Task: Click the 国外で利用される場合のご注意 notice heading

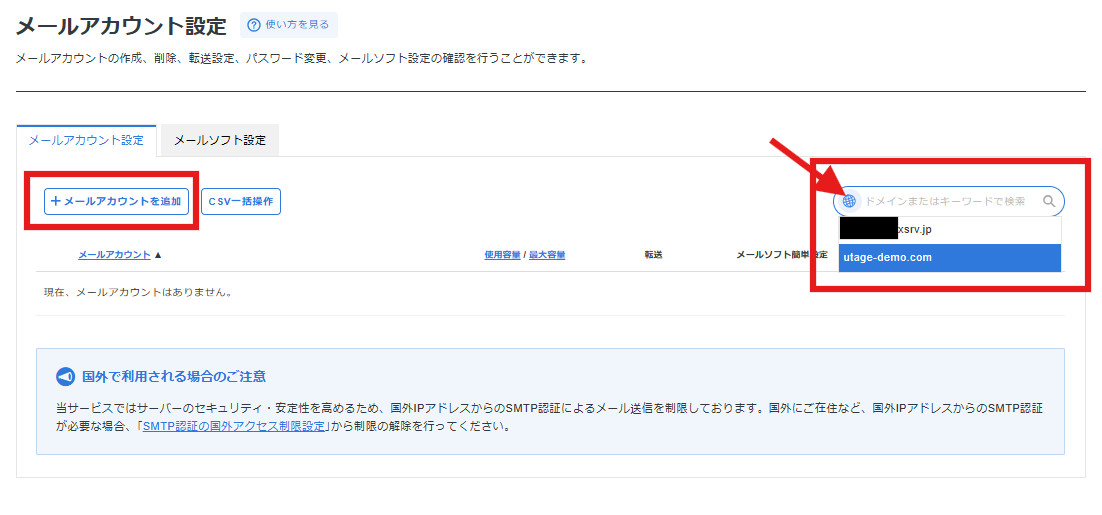Action: (174, 377)
